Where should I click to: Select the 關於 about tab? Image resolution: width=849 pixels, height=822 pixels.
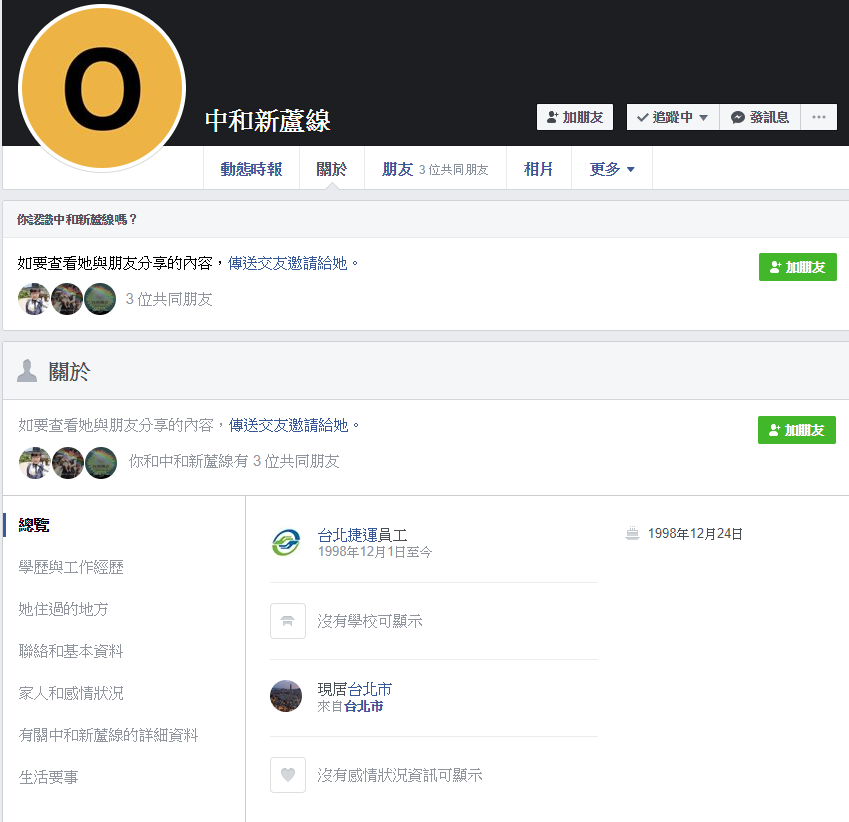click(331, 169)
